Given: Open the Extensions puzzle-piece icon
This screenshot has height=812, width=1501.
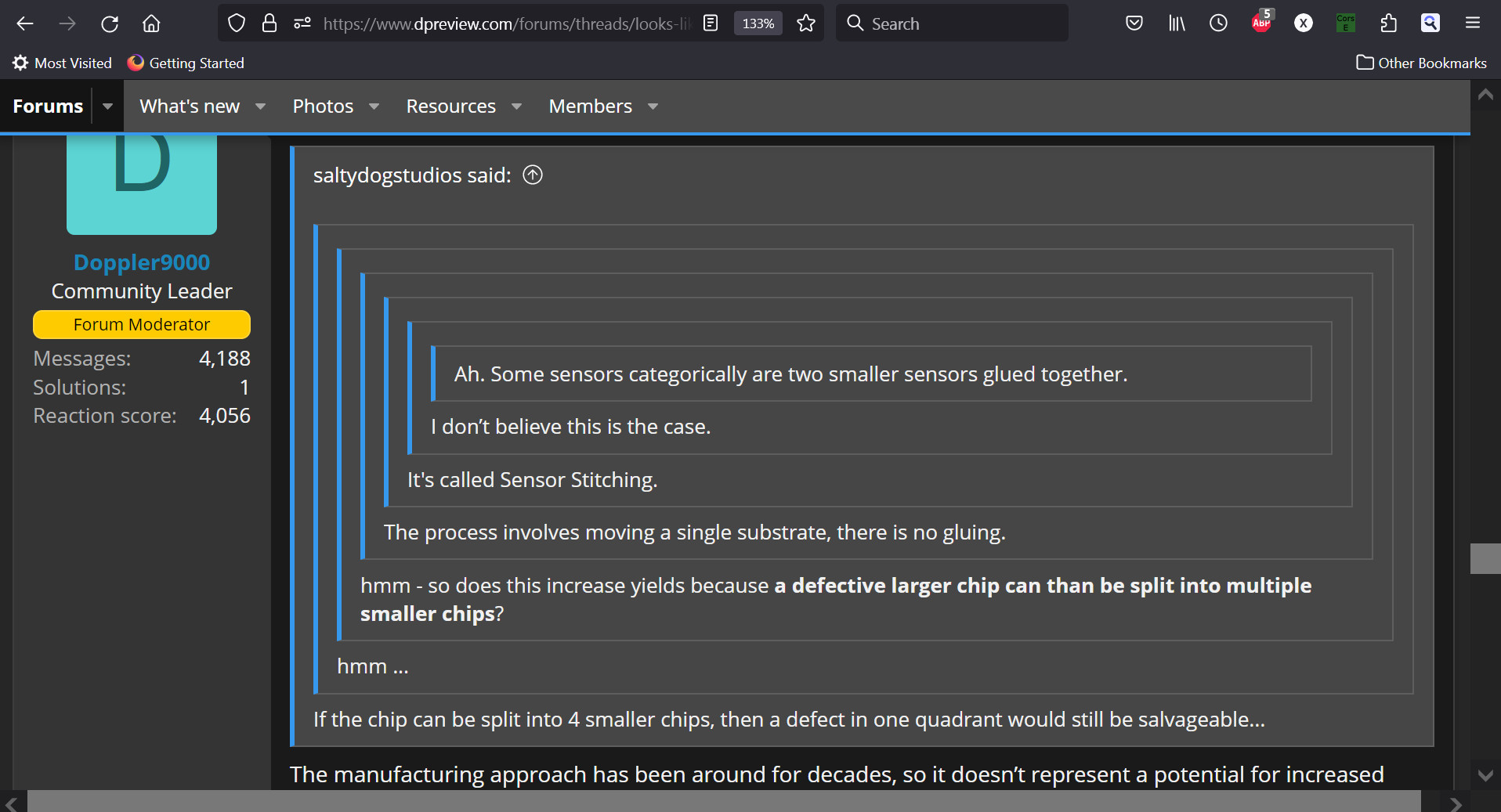Looking at the screenshot, I should click(x=1388, y=23).
